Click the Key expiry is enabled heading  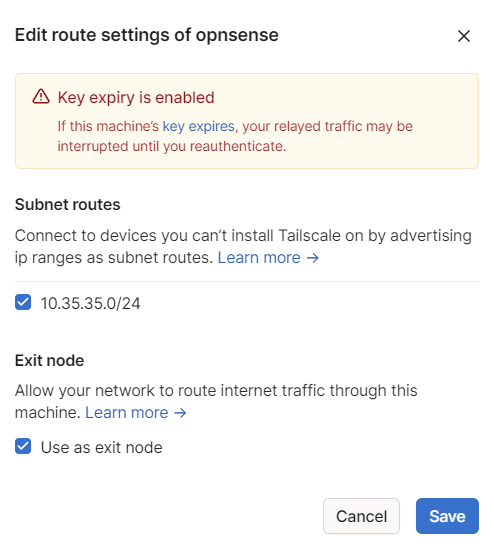pos(136,98)
